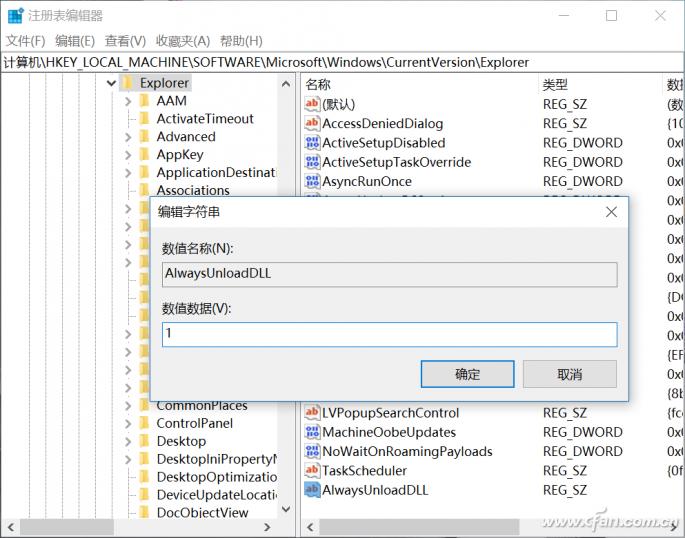Viewport: 685px width, 538px height.
Task: Click the MachineOobeUpdates DWORD icon
Action: pos(312,432)
